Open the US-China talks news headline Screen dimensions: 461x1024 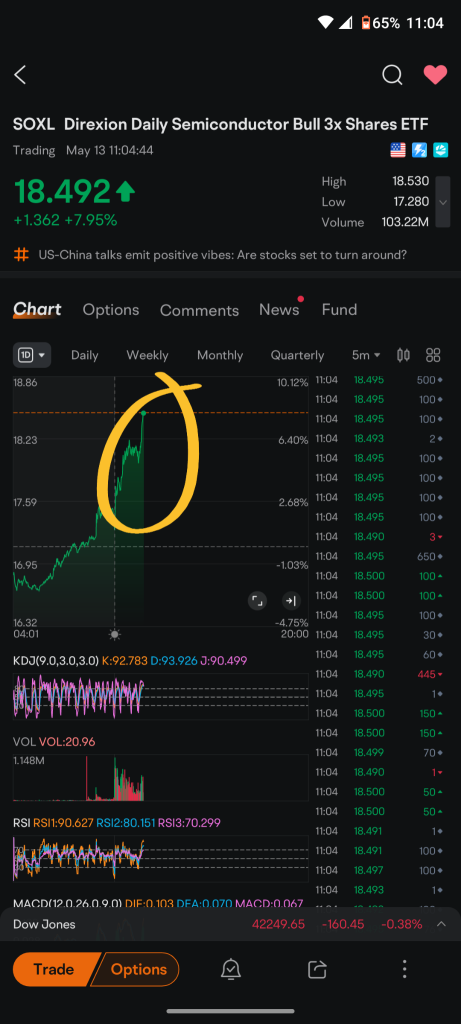coord(223,255)
